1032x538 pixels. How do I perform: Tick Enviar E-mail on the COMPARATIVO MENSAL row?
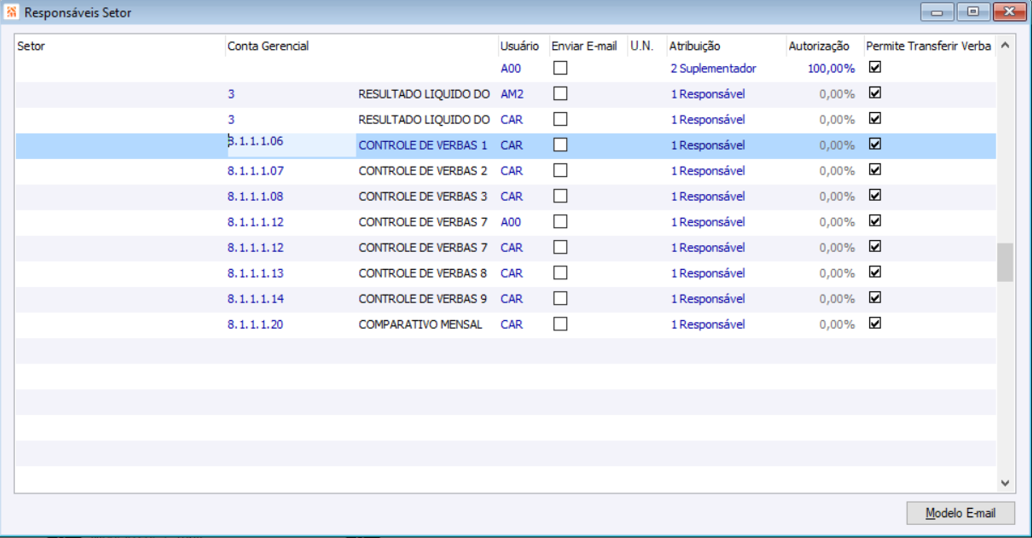click(x=560, y=324)
